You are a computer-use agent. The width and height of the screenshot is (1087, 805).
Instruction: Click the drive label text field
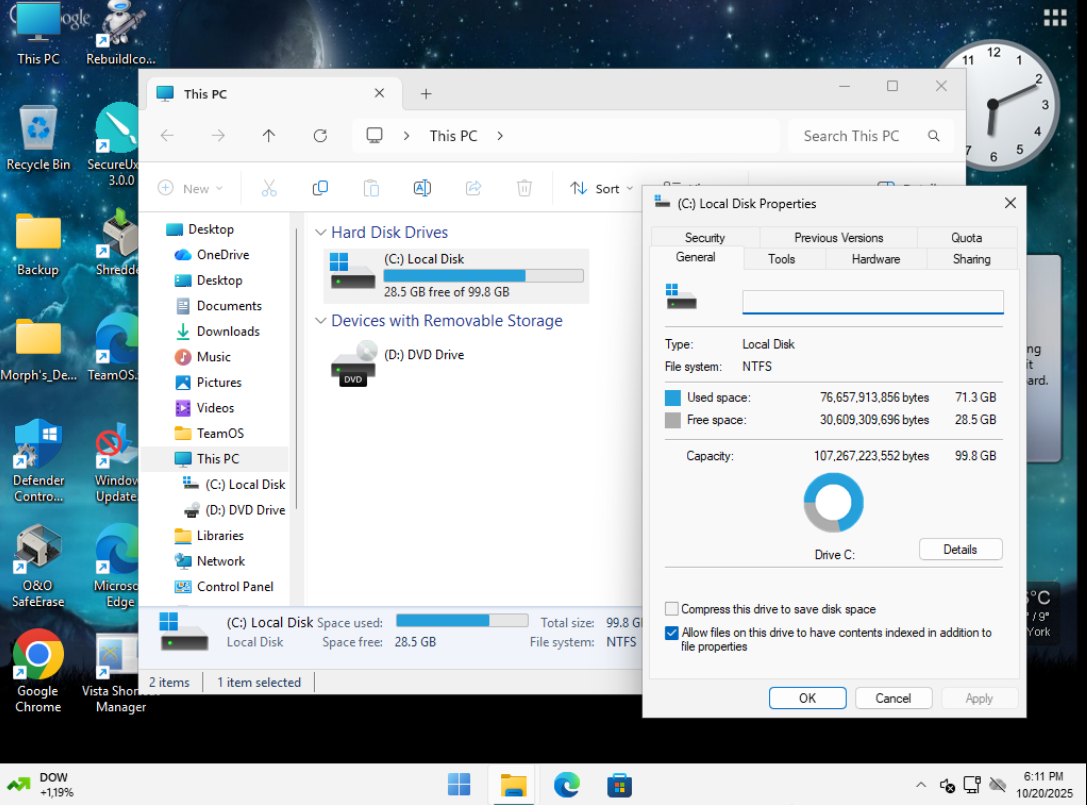point(872,302)
